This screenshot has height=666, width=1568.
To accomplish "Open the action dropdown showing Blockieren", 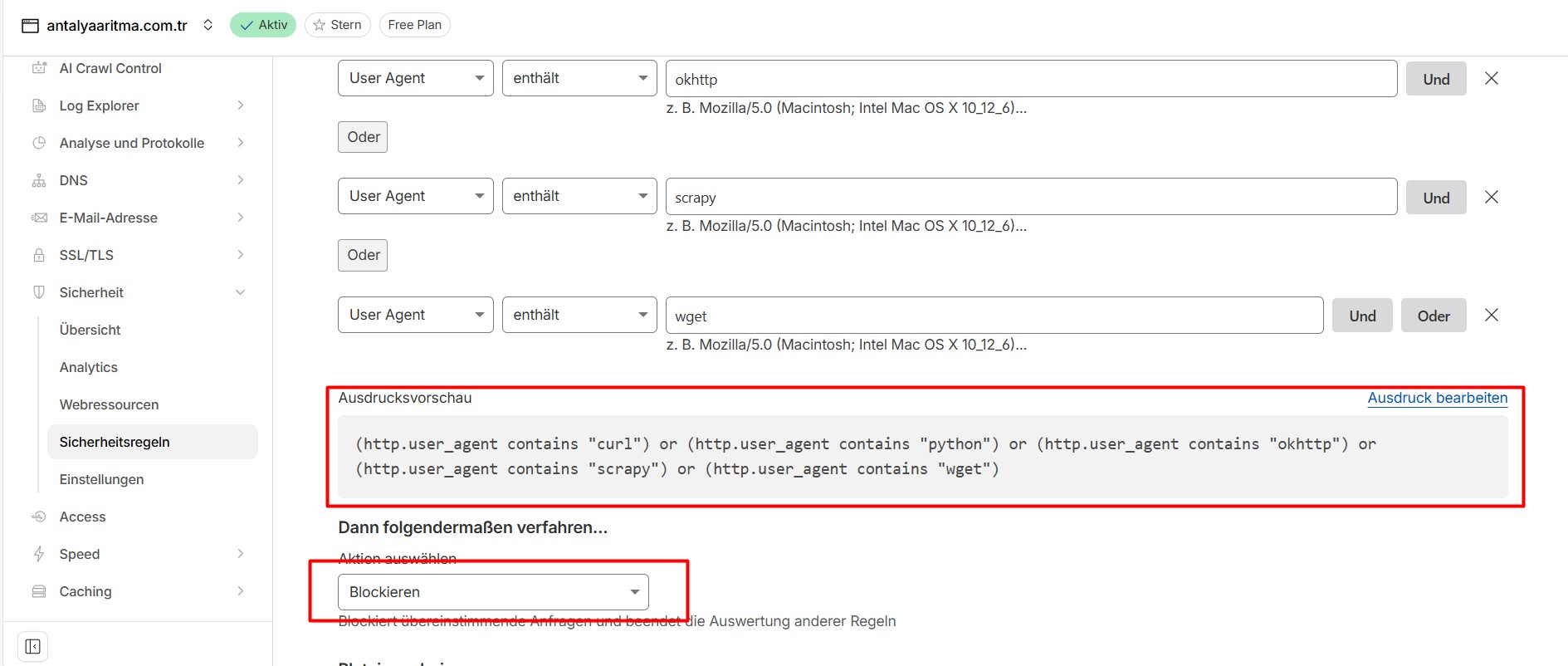I will (x=493, y=592).
